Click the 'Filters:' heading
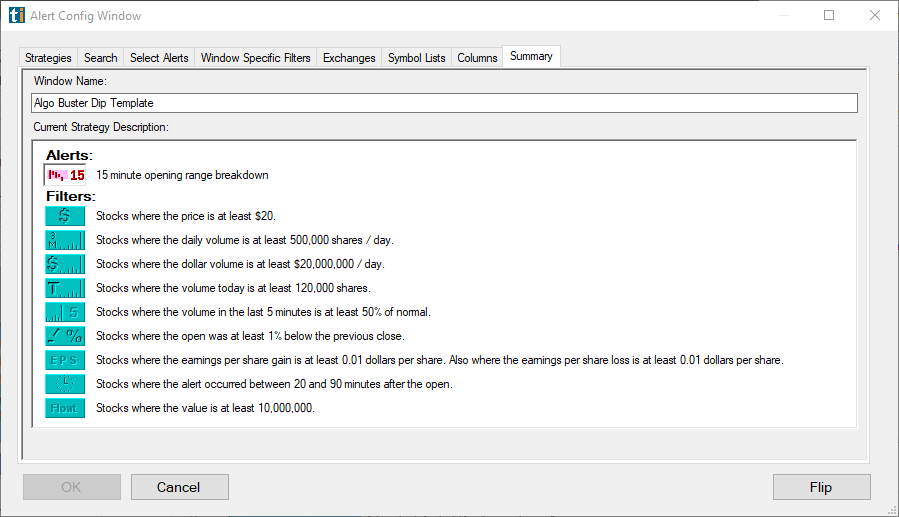Image resolution: width=899 pixels, height=517 pixels. pos(71,197)
